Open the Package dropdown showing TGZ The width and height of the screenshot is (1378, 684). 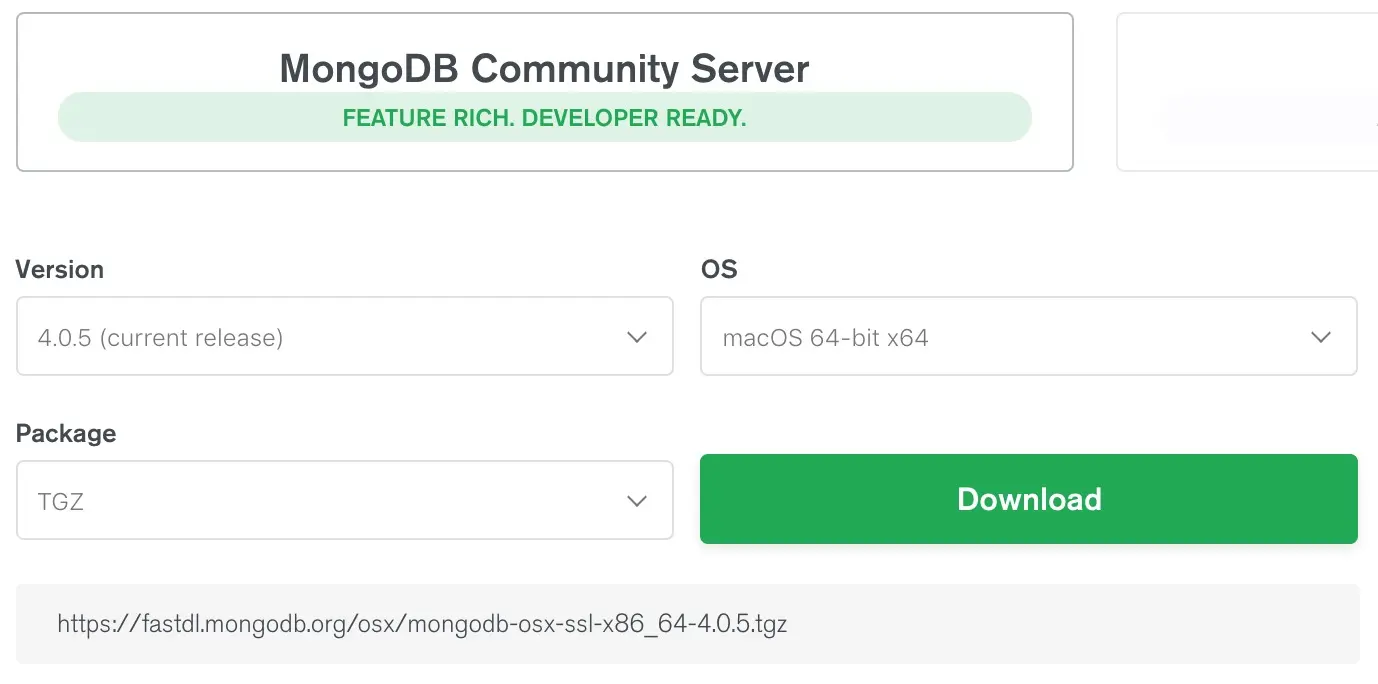pyautogui.click(x=345, y=500)
